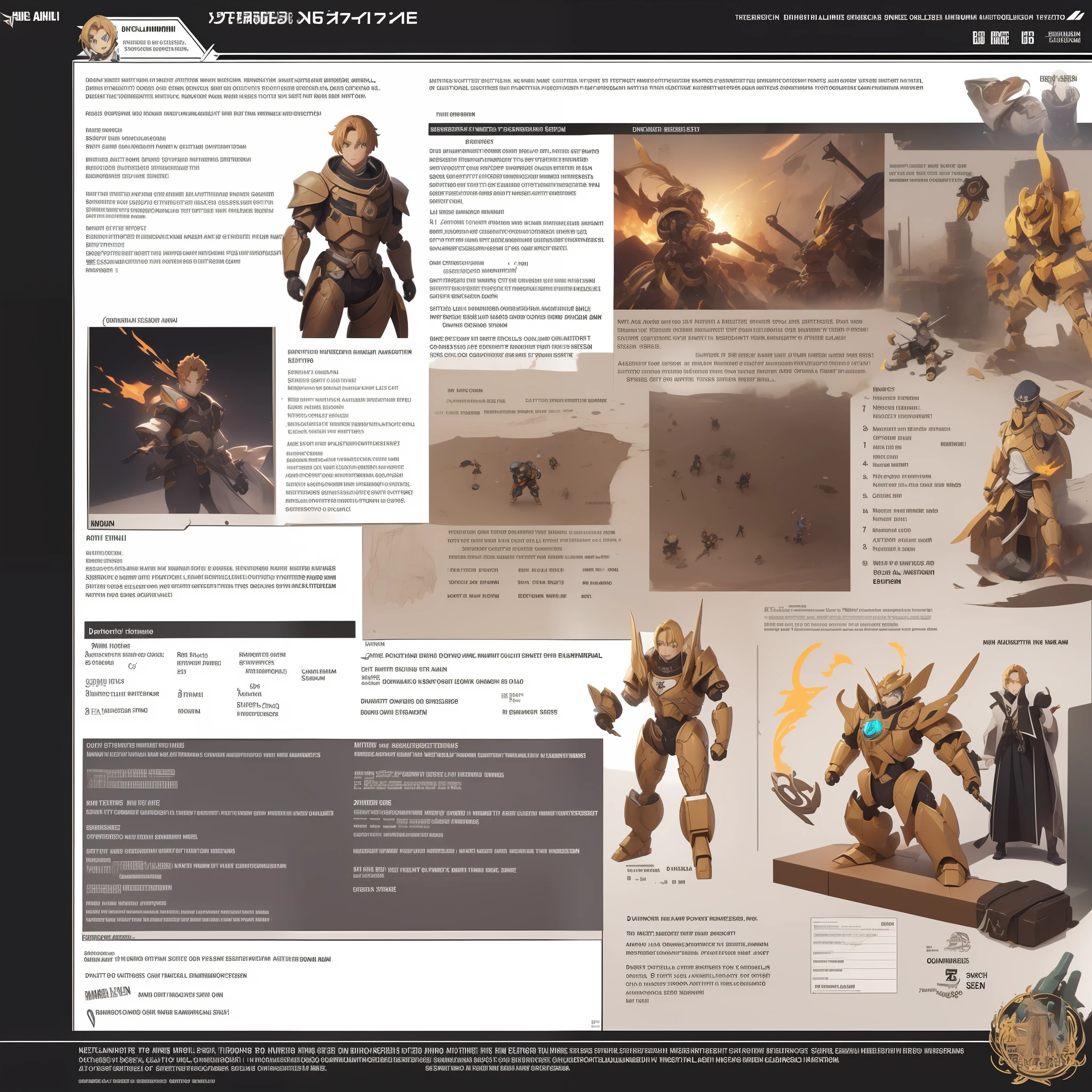Click the third blocky glyph icon in header
Viewport: 1092px width, 1092px height.
coord(1027,38)
